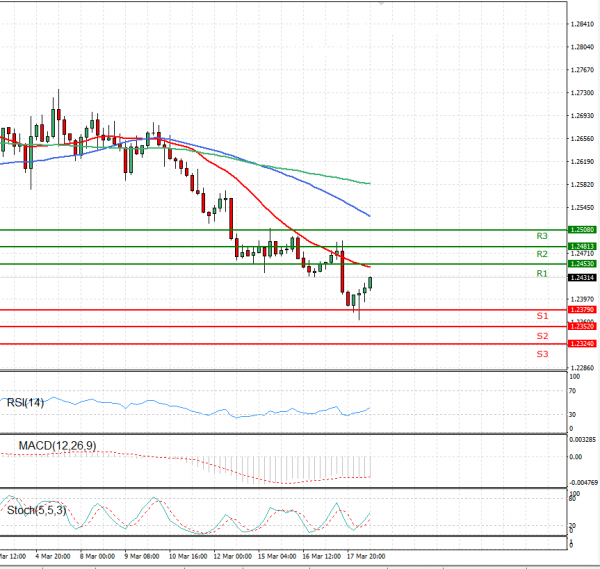Click the 4 Mar 20:00 time label
The image size is (600, 569).
tap(53, 556)
